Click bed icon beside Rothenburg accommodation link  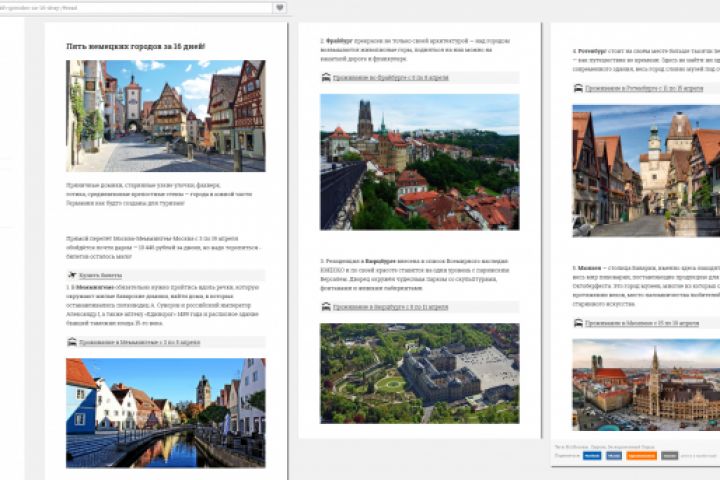(x=579, y=88)
